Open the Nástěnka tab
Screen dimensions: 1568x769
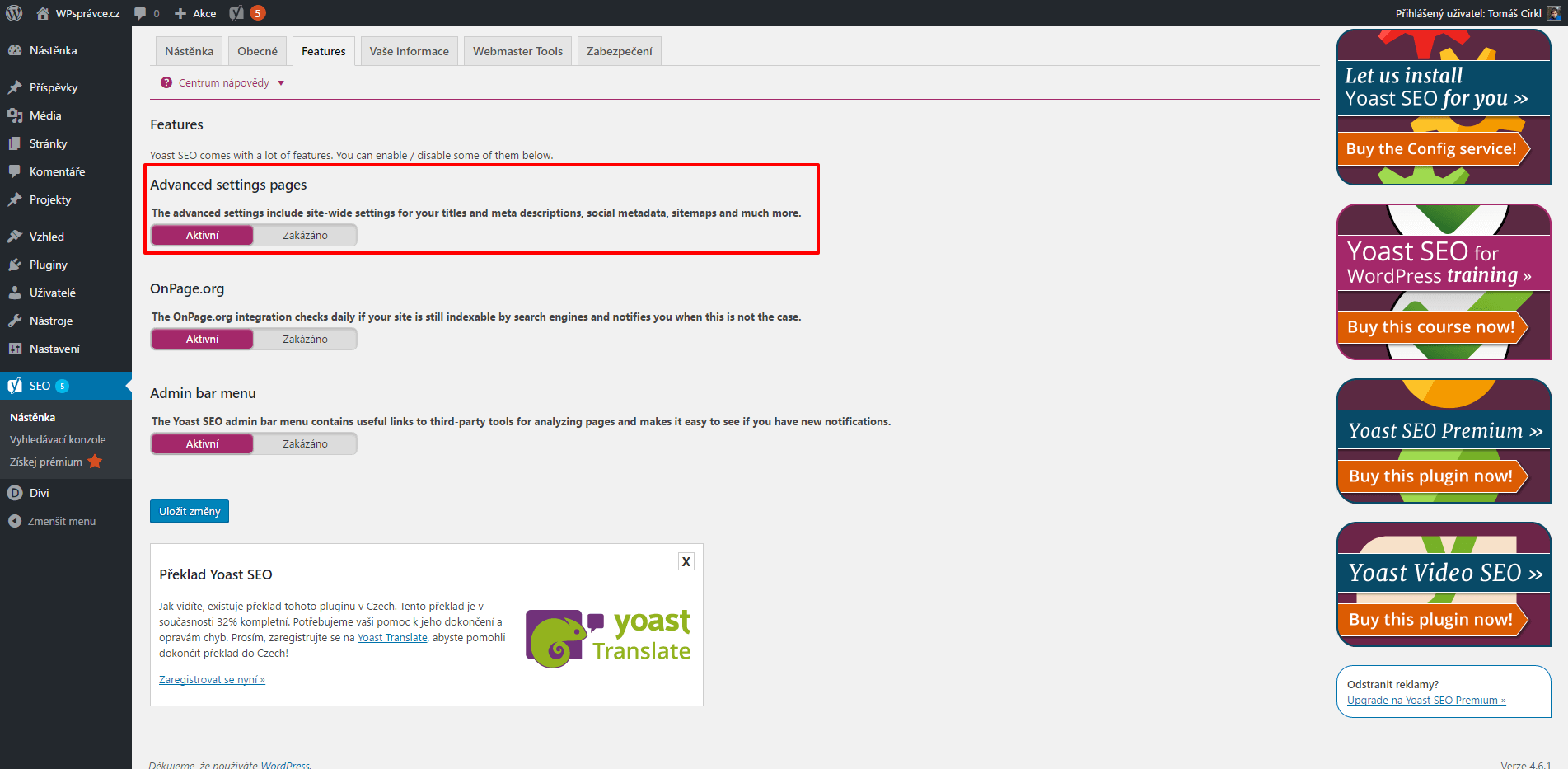tap(189, 51)
